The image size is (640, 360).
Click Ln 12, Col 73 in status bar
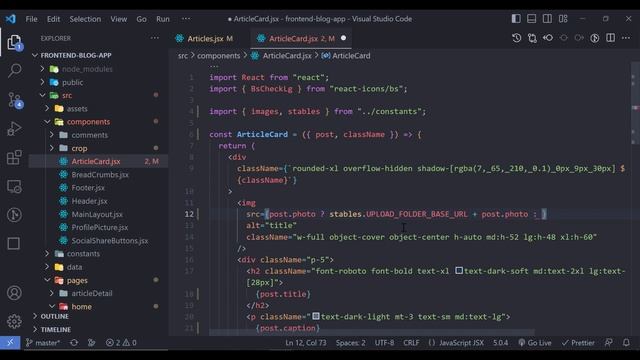pos(306,342)
